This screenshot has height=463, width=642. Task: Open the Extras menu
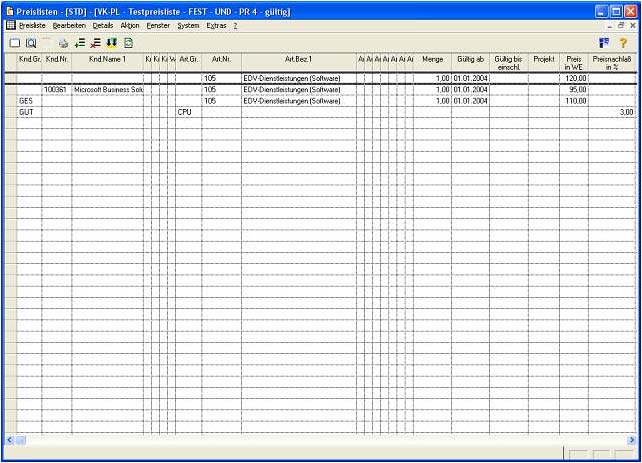pyautogui.click(x=216, y=25)
